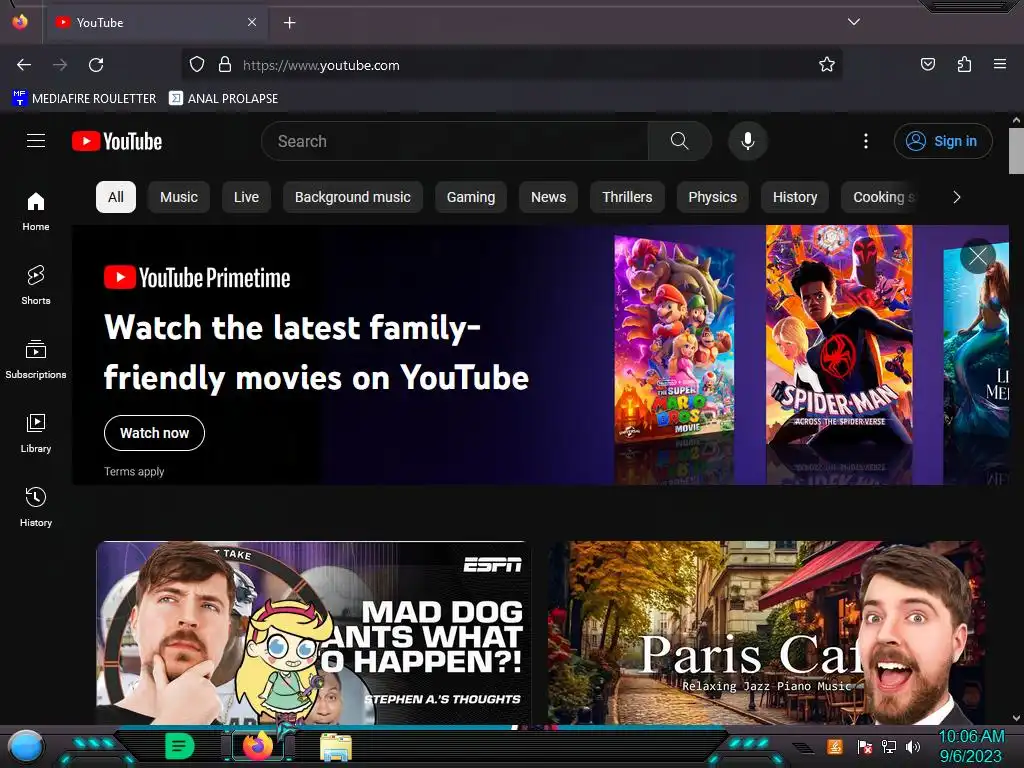The width and height of the screenshot is (1024, 768).
Task: Focus the YouTube search field
Action: [x=455, y=141]
